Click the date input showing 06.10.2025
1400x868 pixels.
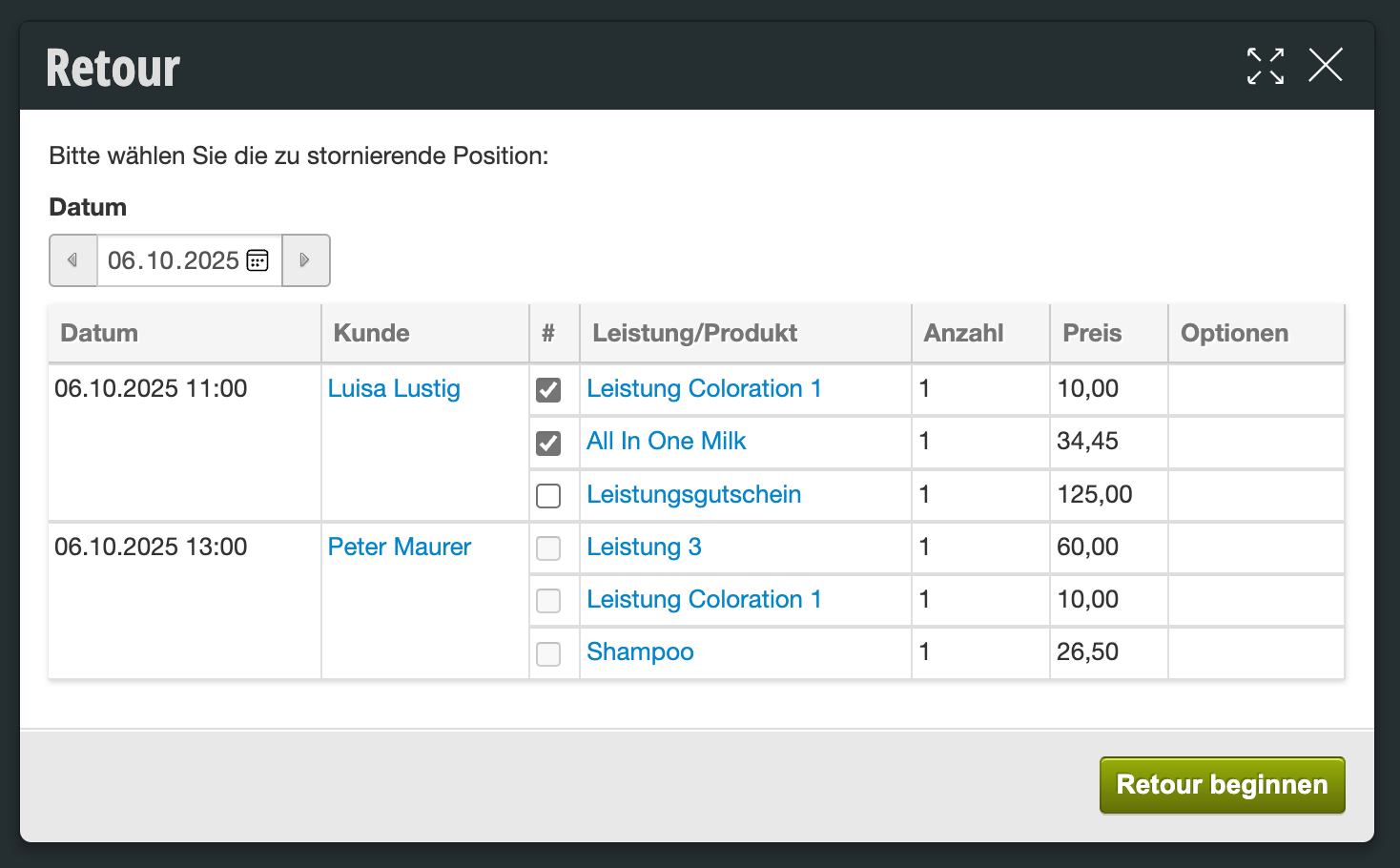coord(173,260)
